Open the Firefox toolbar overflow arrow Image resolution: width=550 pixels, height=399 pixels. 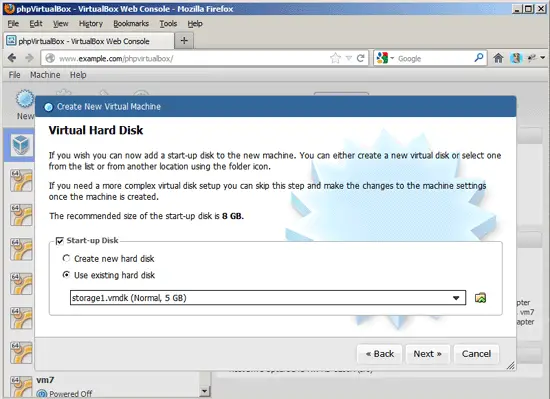click(x=543, y=58)
